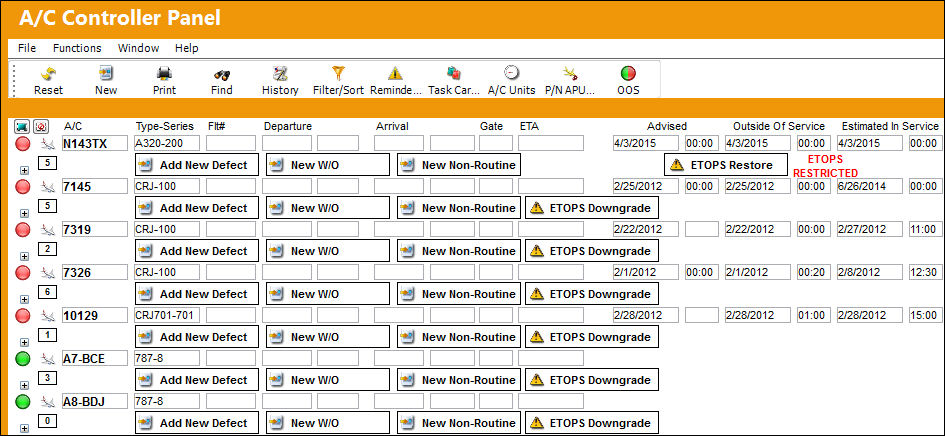Click the red alarm header icon
Viewport: 945px width, 436px height.
[x=42, y=126]
